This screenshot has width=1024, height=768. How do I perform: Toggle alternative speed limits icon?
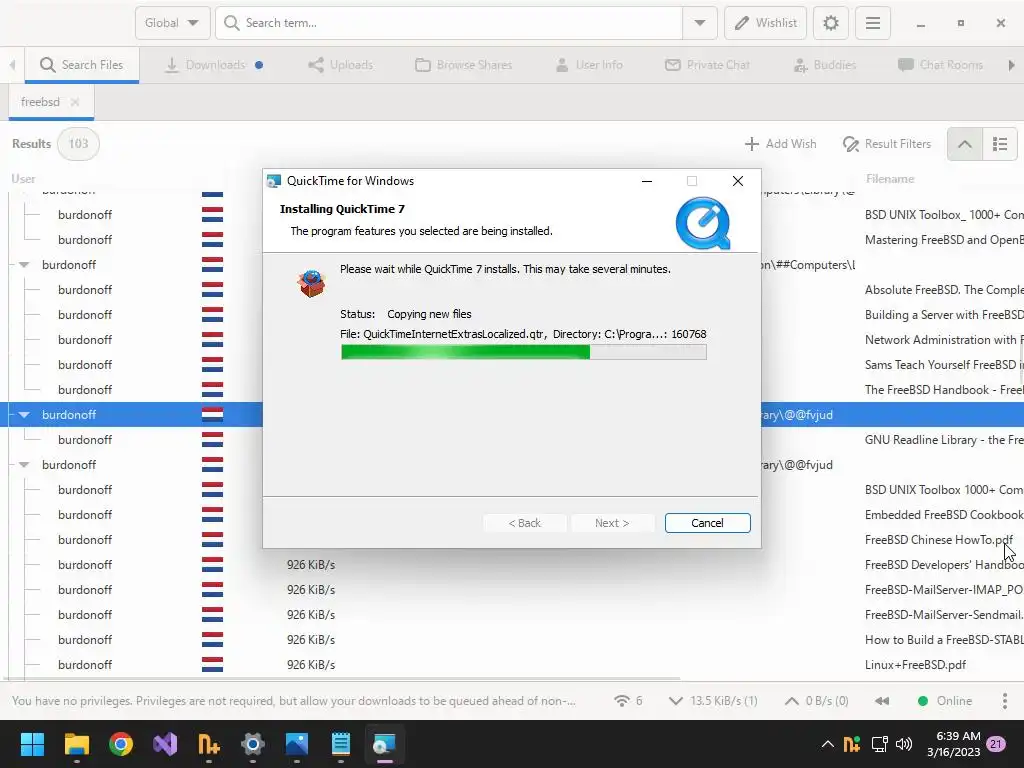click(882, 701)
